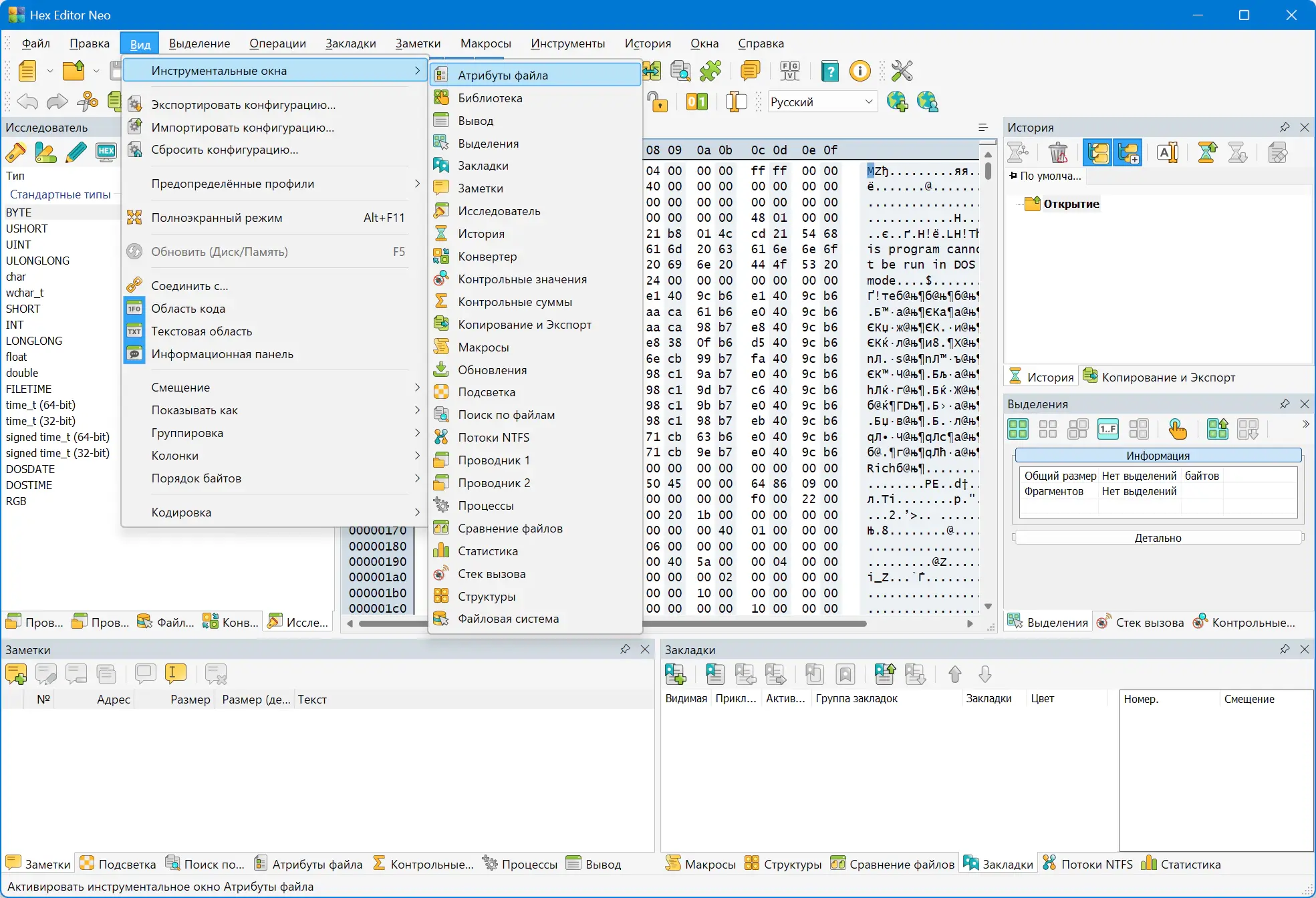Image resolution: width=1316 pixels, height=898 pixels.
Task: Toggle the padlock icon in second toolbar
Action: click(x=658, y=102)
